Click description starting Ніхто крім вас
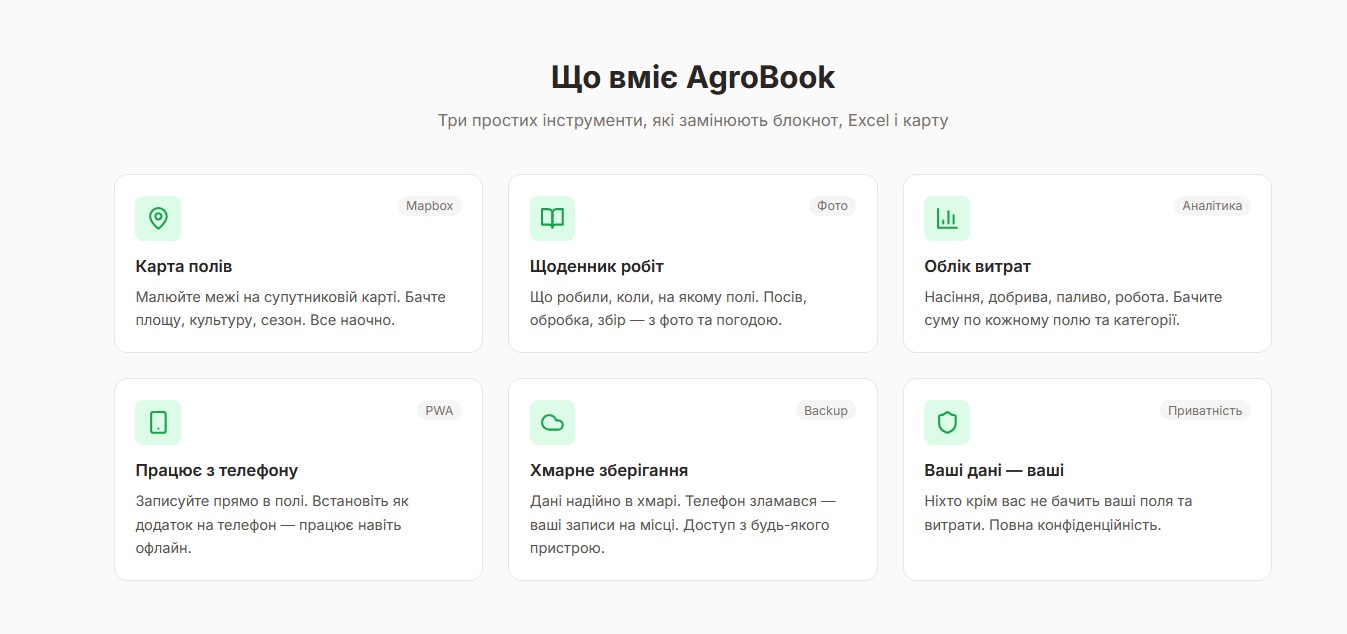The width and height of the screenshot is (1347, 634). [1058, 513]
